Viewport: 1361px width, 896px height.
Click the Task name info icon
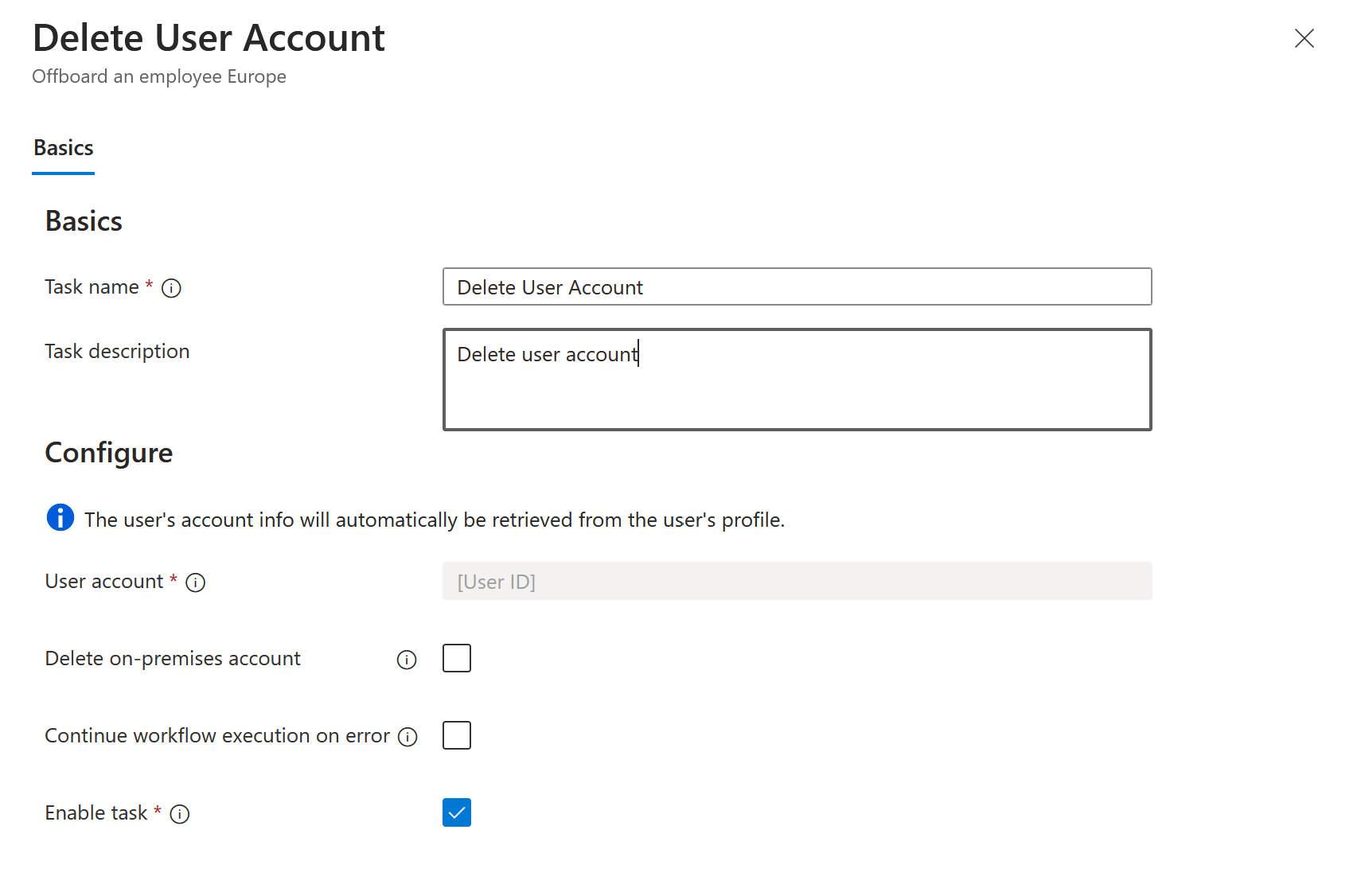(171, 288)
